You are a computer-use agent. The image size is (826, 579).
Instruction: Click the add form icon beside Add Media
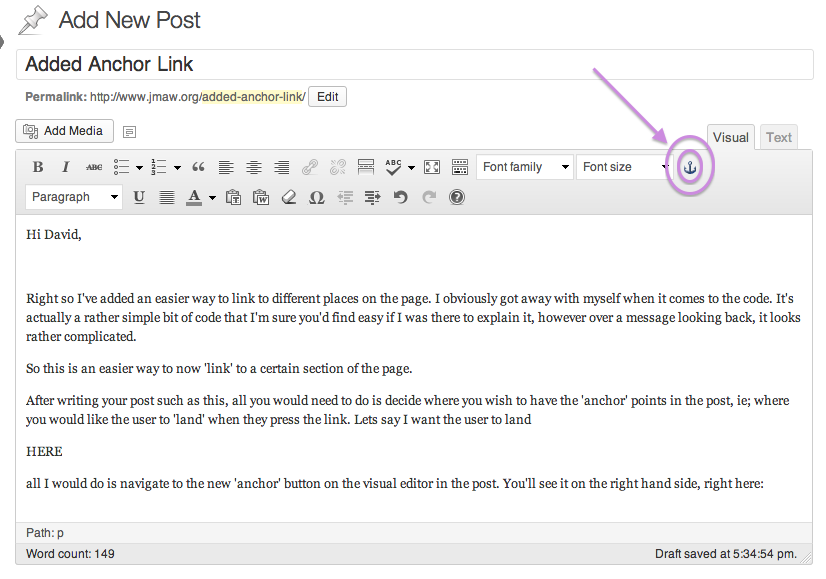coord(130,132)
